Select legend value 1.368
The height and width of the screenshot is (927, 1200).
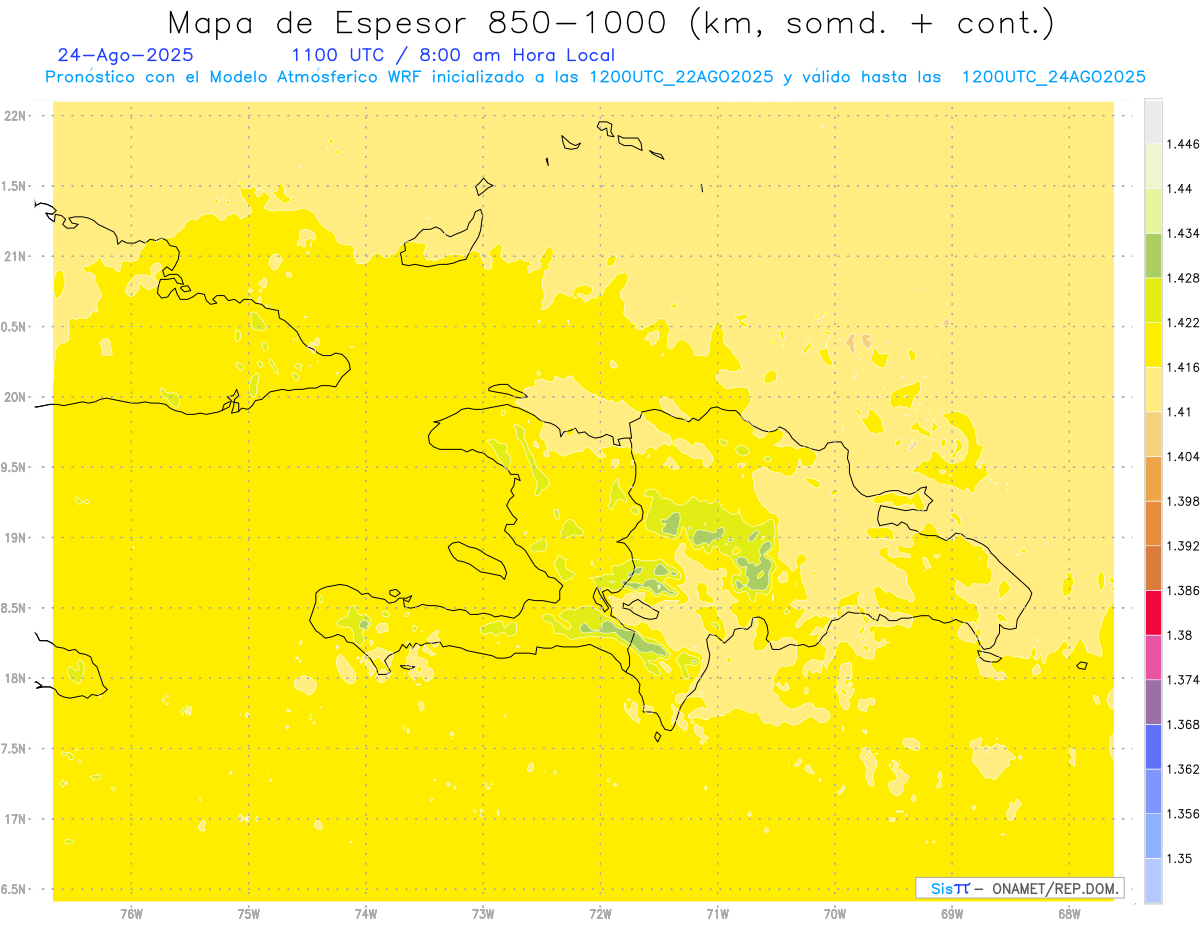pos(1183,724)
